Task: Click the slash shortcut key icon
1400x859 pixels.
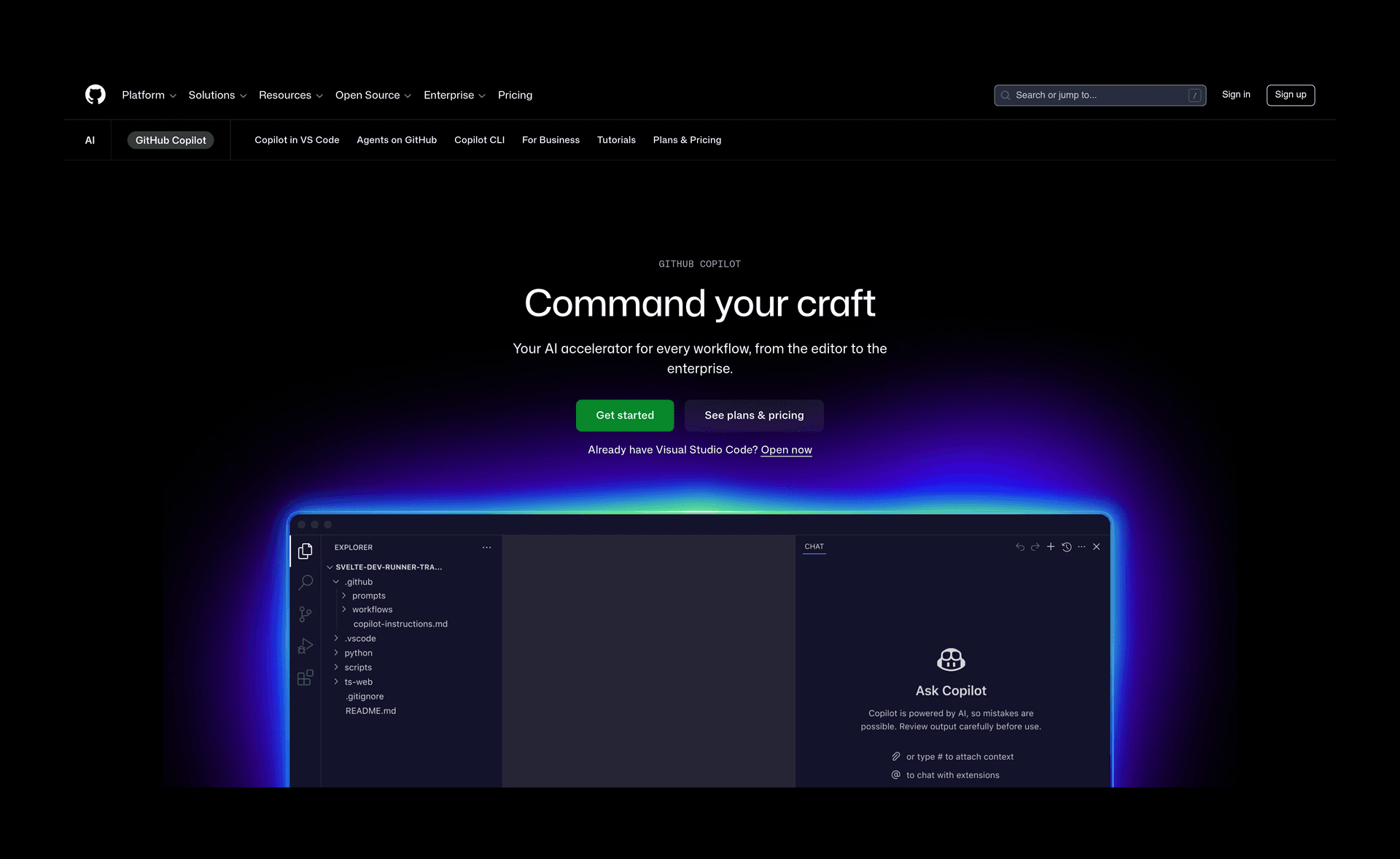Action: (x=1194, y=96)
